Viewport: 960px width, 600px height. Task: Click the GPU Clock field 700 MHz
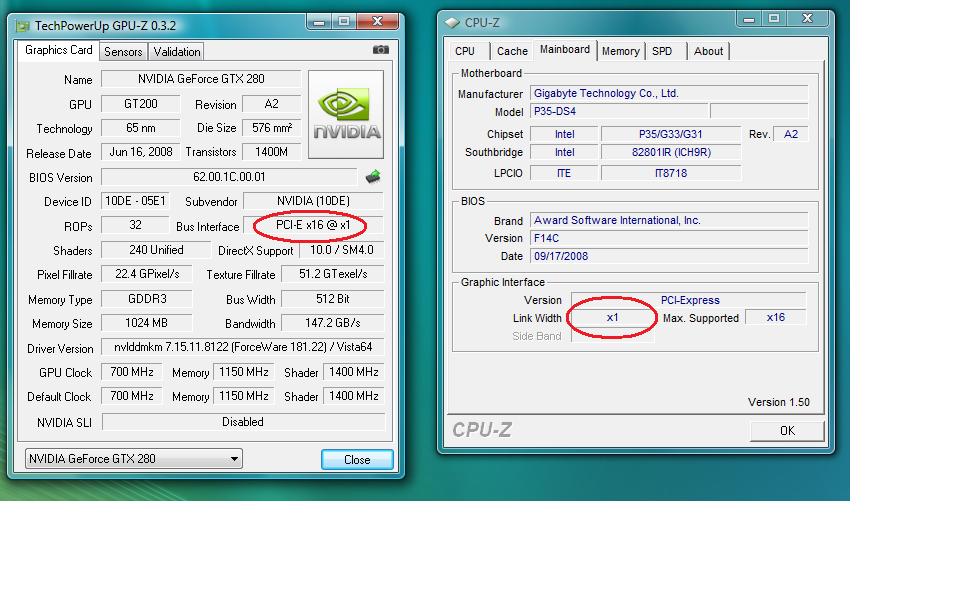point(132,372)
